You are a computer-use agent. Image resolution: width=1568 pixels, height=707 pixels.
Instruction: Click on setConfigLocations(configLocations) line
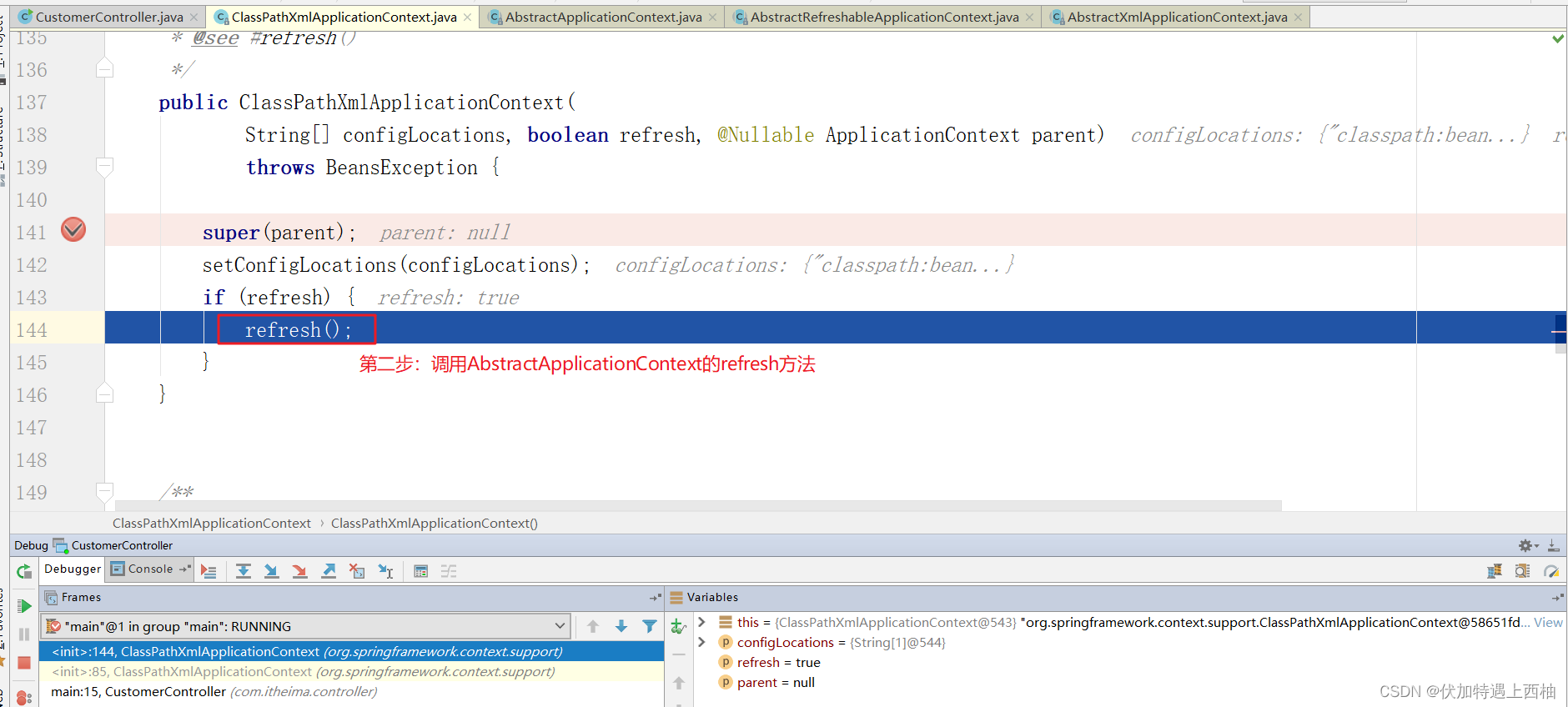396,264
